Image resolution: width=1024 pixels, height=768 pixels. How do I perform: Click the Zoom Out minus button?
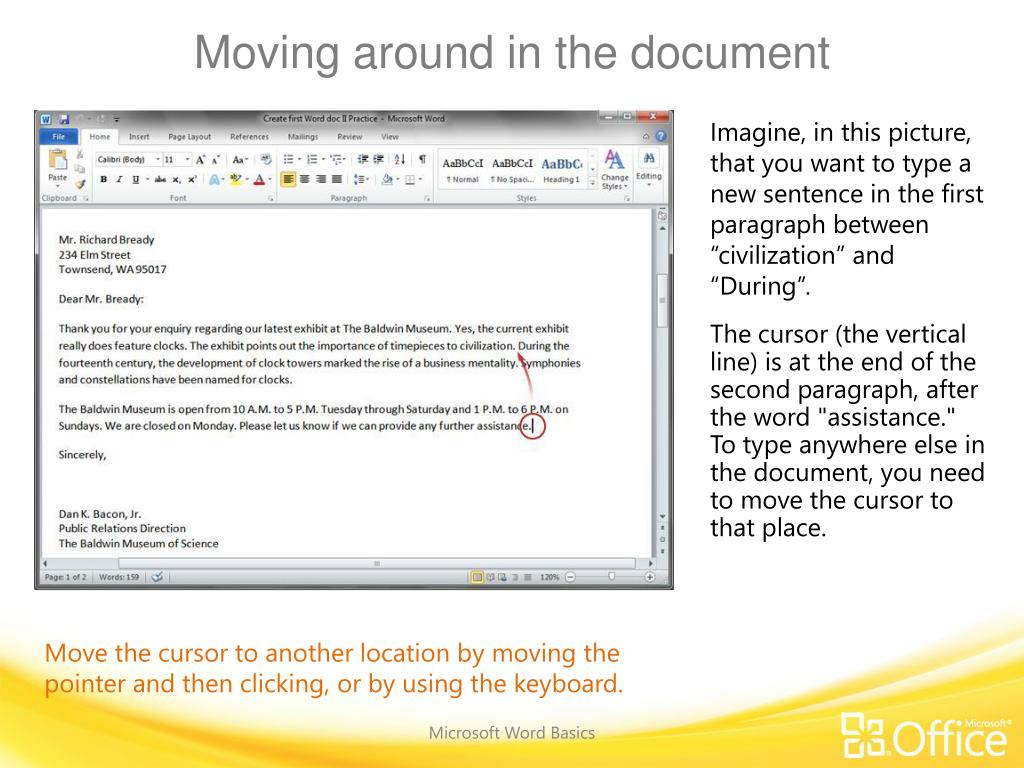point(570,577)
